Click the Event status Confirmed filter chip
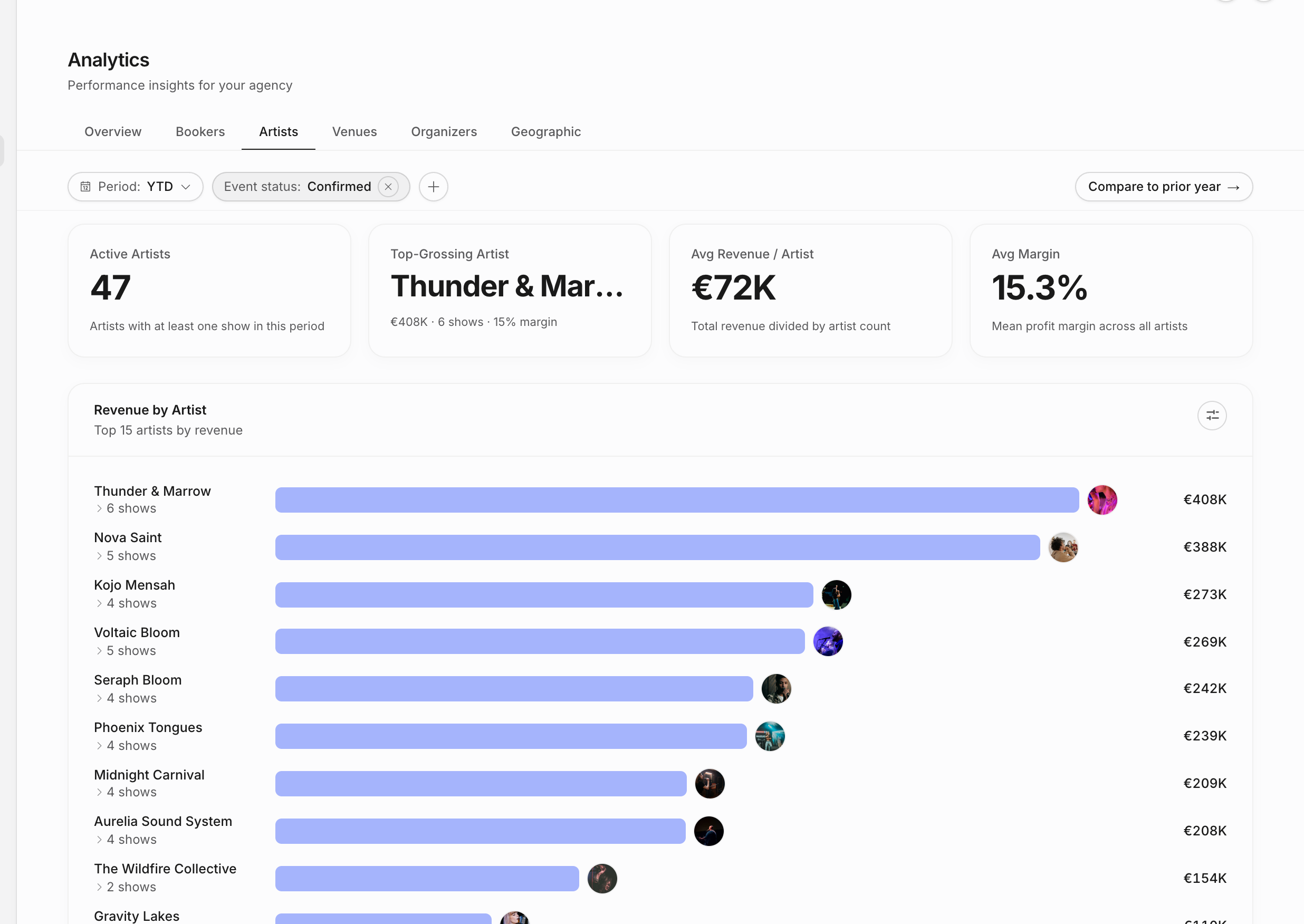This screenshot has width=1304, height=924. pos(311,187)
